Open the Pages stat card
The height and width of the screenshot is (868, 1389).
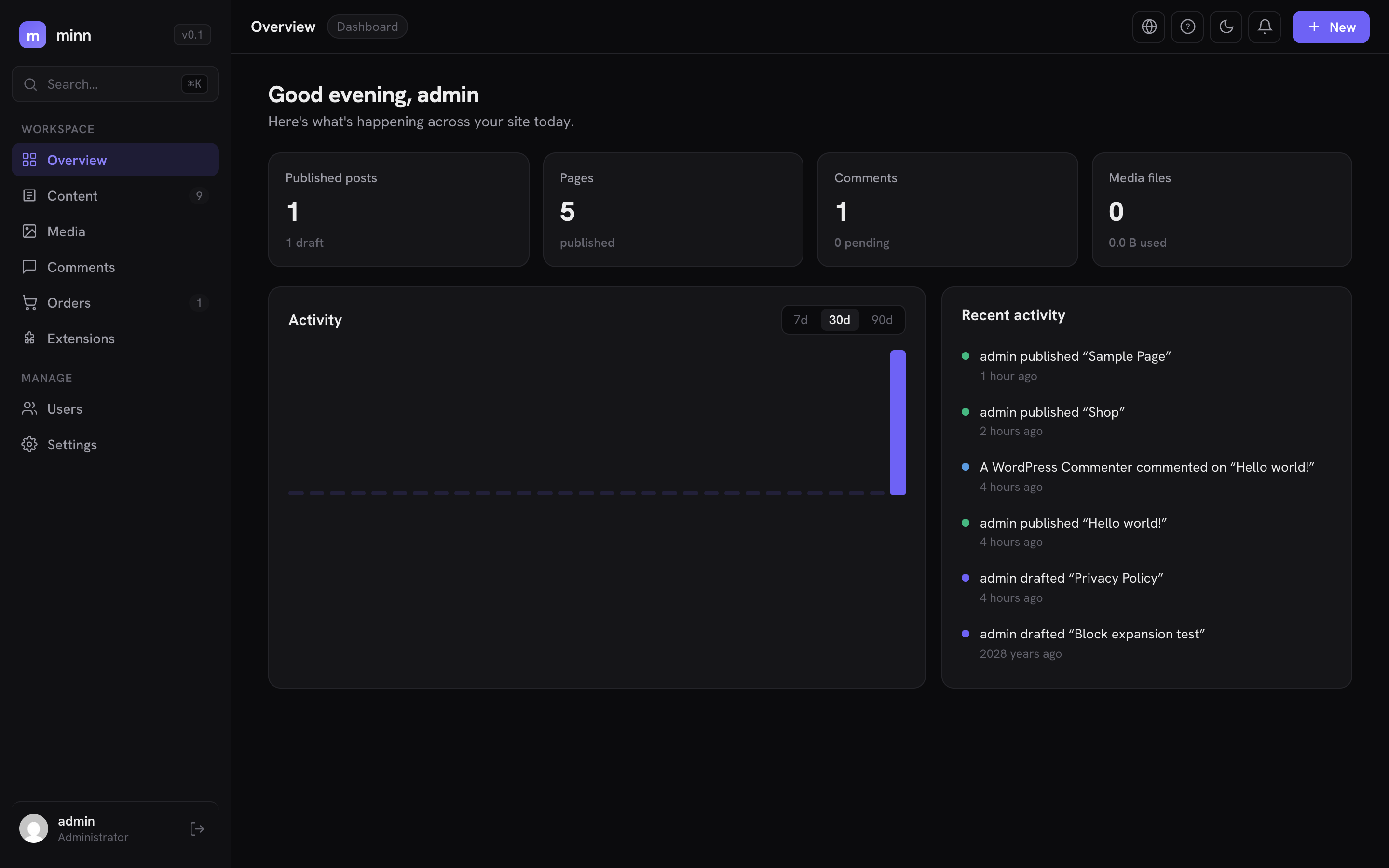tap(673, 210)
